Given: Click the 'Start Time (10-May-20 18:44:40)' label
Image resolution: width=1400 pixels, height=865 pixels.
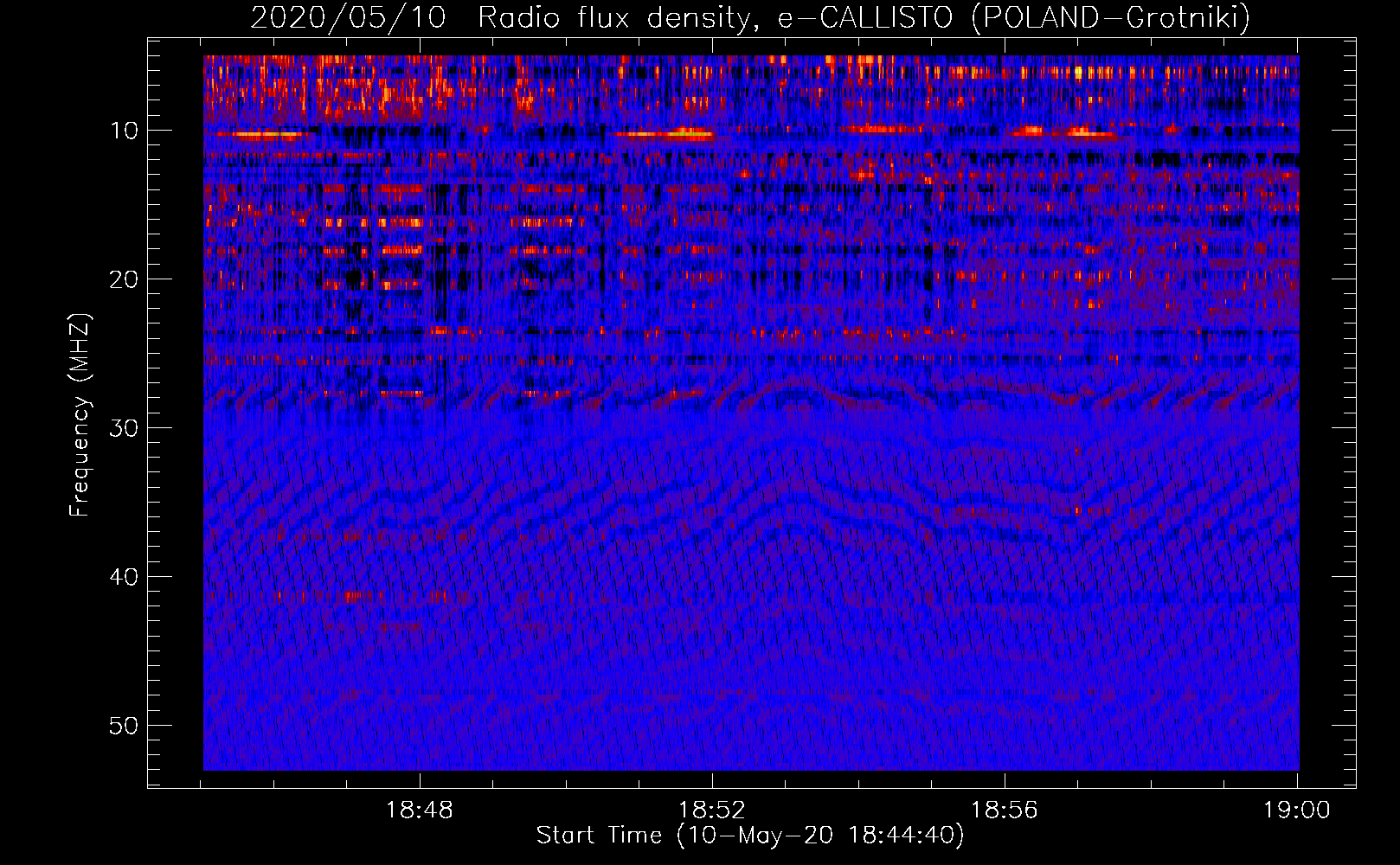Looking at the screenshot, I should [750, 836].
